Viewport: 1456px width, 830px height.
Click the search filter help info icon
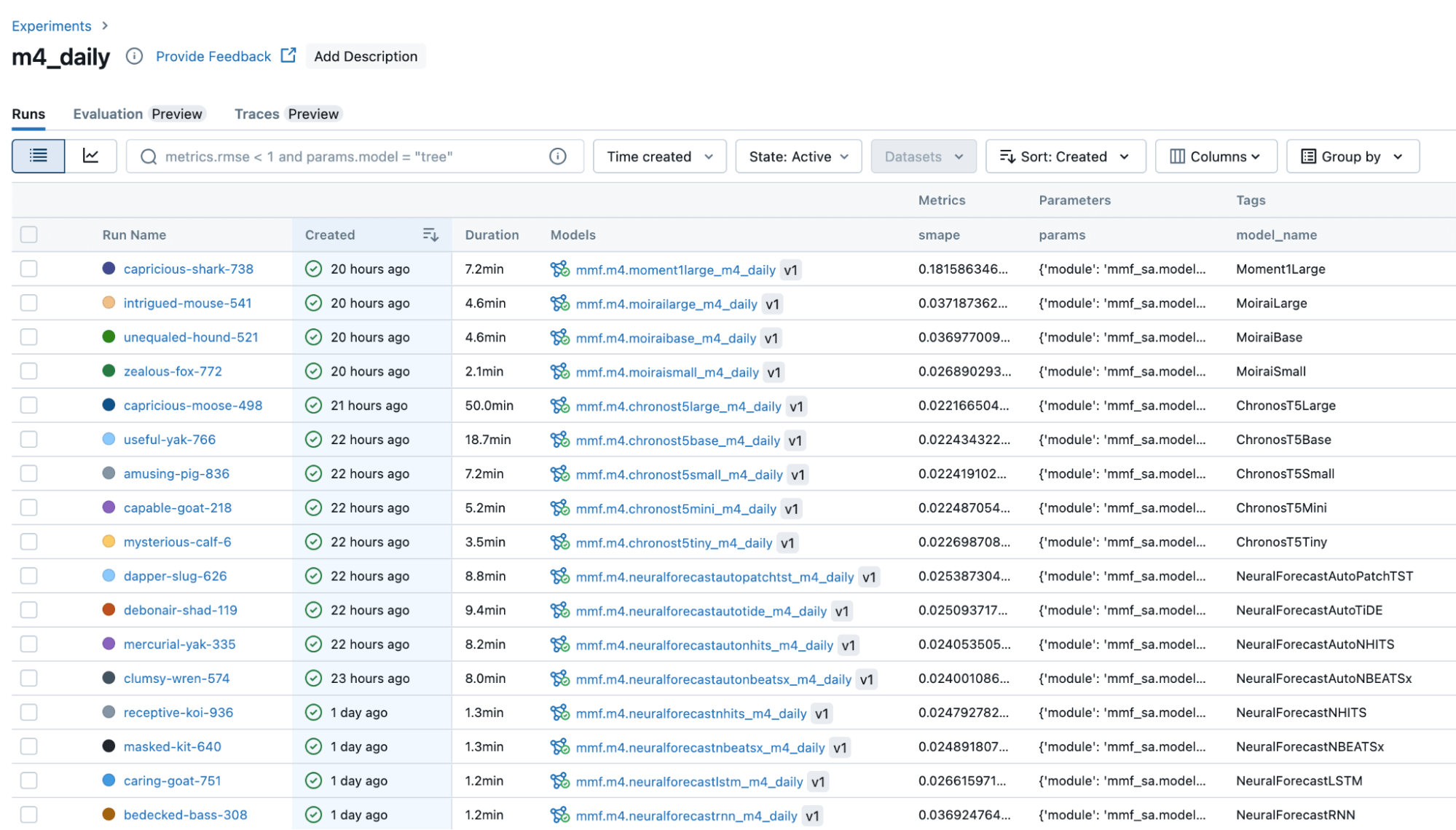point(557,157)
